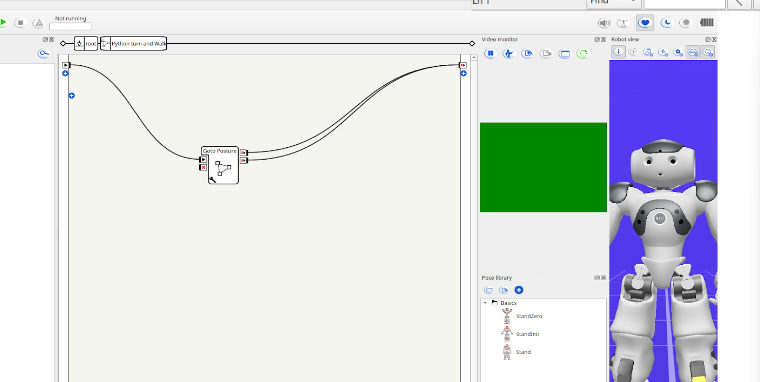Close the Pose library panel

click(x=603, y=278)
